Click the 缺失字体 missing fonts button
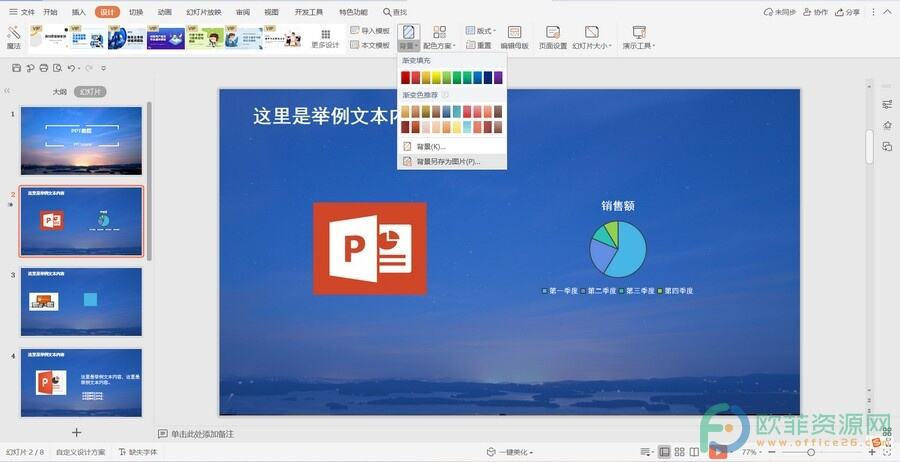Viewport: 900px width, 462px height. click(138, 452)
